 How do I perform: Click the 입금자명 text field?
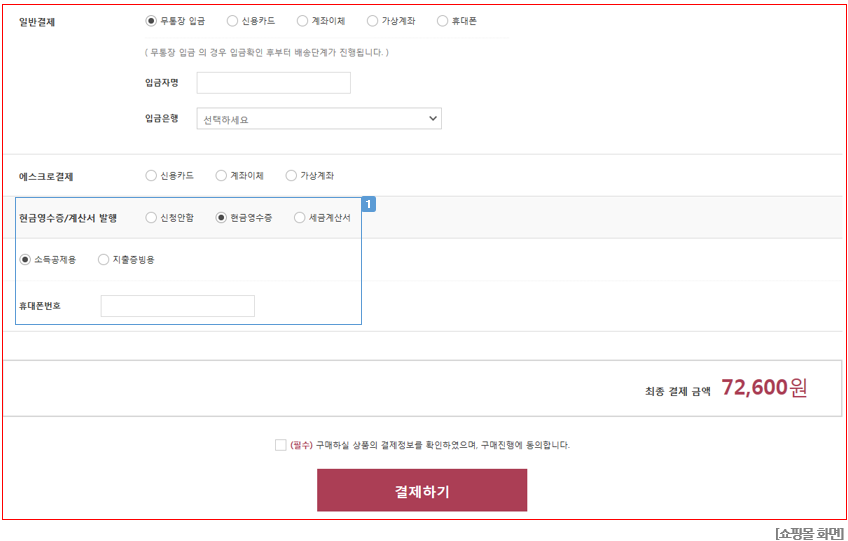[x=273, y=83]
